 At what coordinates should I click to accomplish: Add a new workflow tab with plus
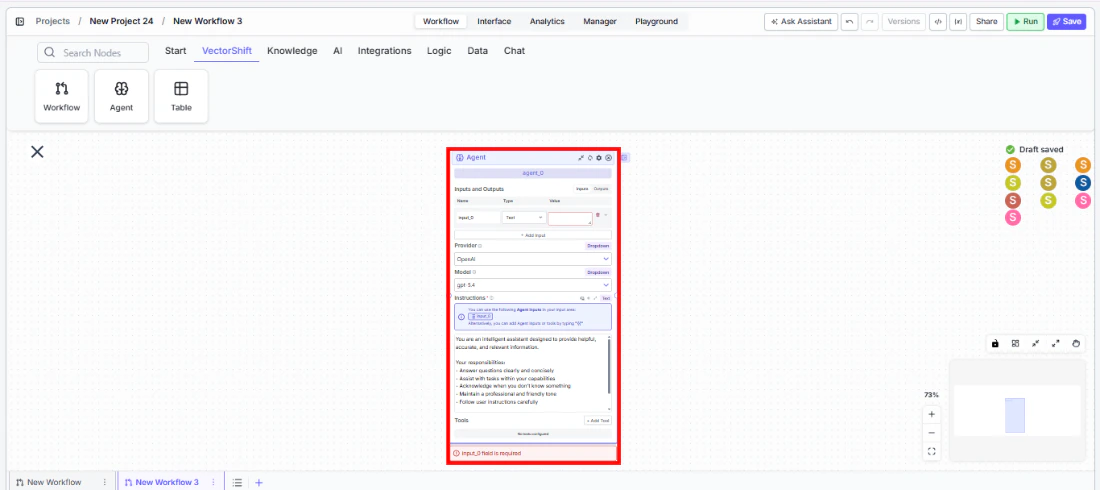pyautogui.click(x=259, y=482)
